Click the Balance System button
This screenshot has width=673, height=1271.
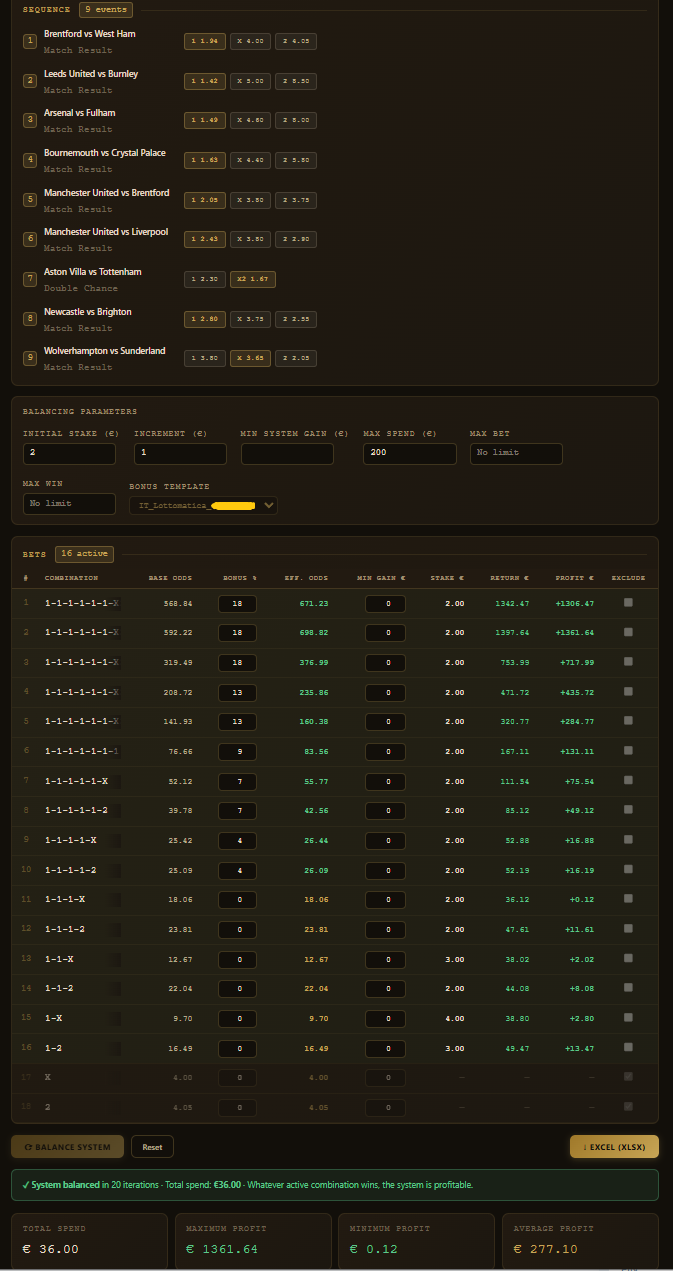click(x=68, y=1146)
